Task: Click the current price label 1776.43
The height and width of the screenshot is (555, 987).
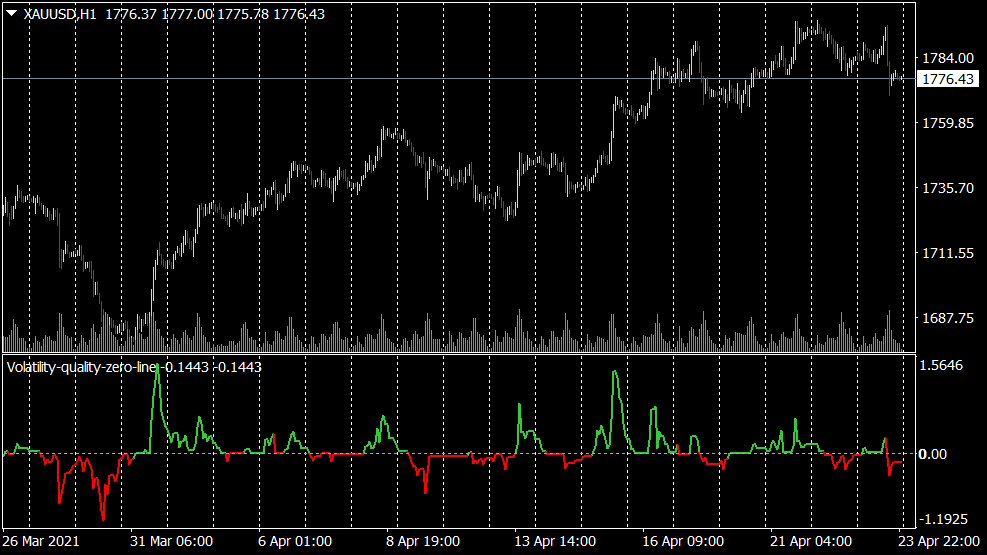Action: pos(947,79)
